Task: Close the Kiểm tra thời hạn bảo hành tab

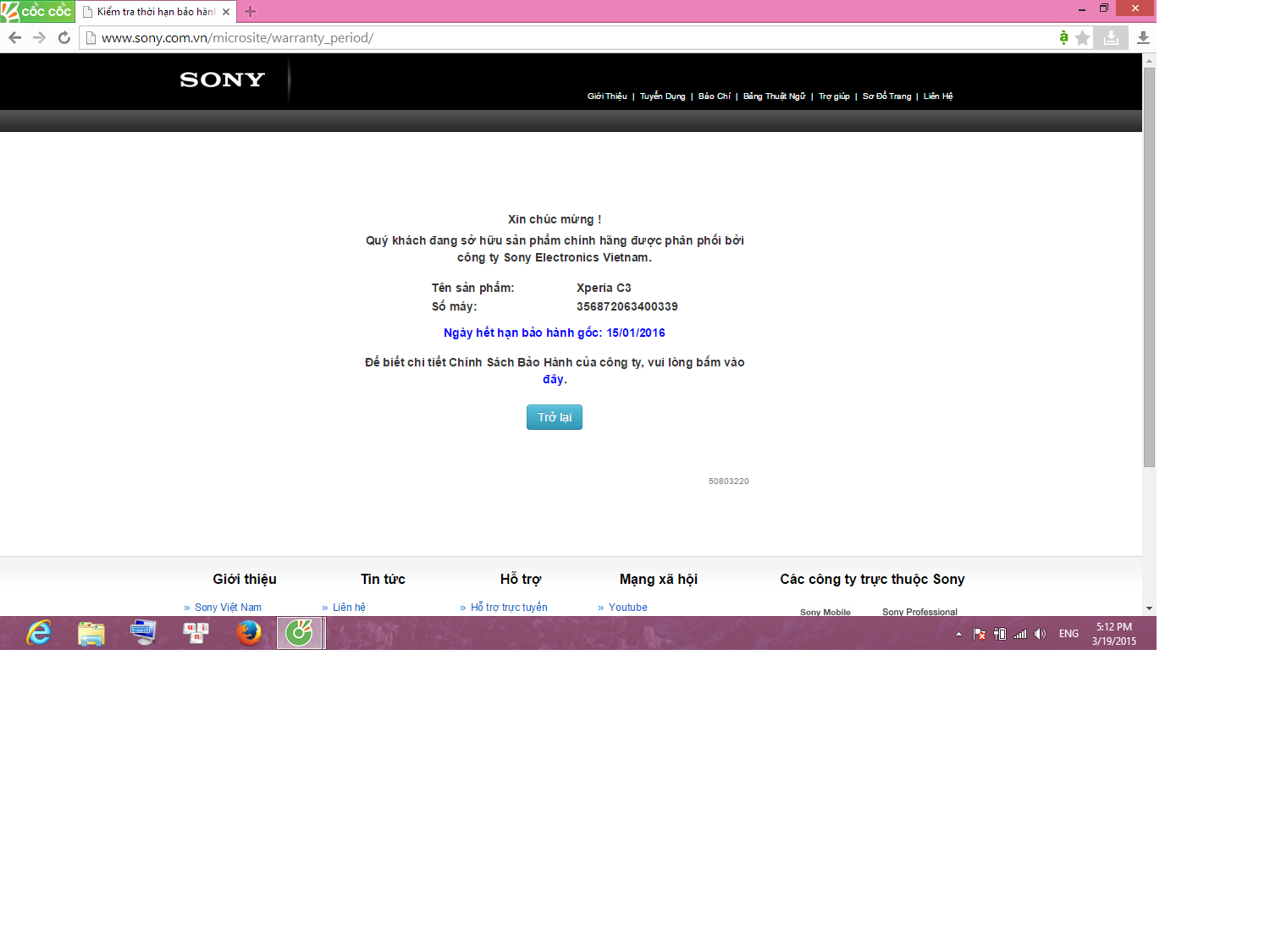Action: tap(226, 12)
